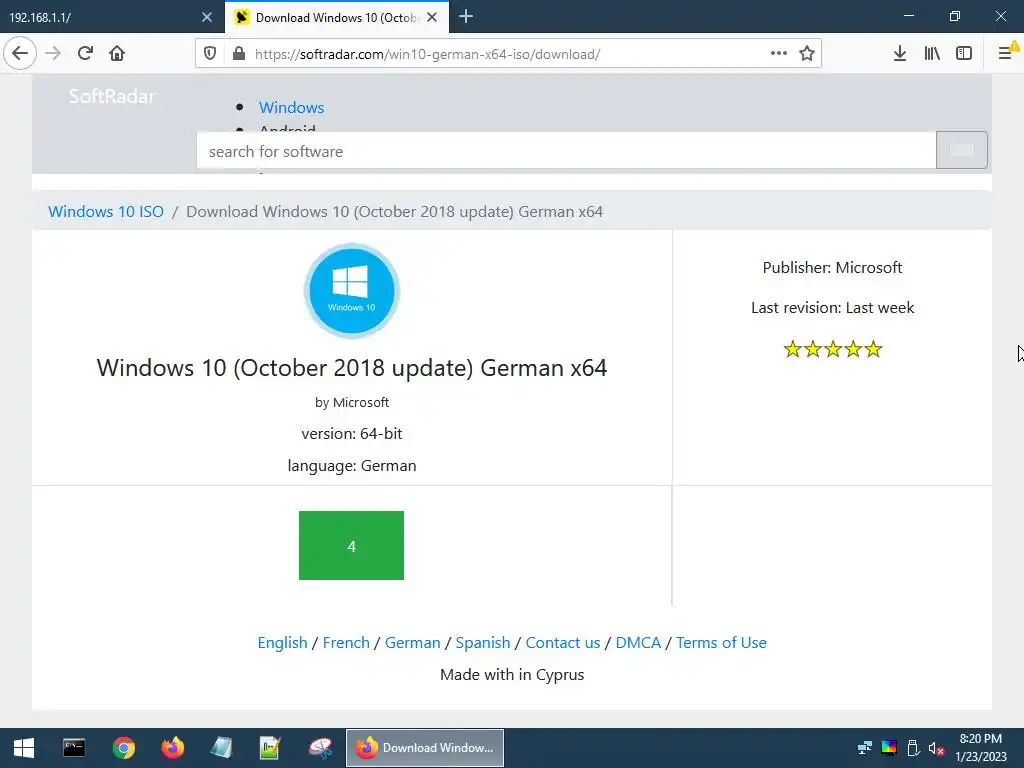Click the green countdown download button
The image size is (1024, 768).
pos(351,545)
